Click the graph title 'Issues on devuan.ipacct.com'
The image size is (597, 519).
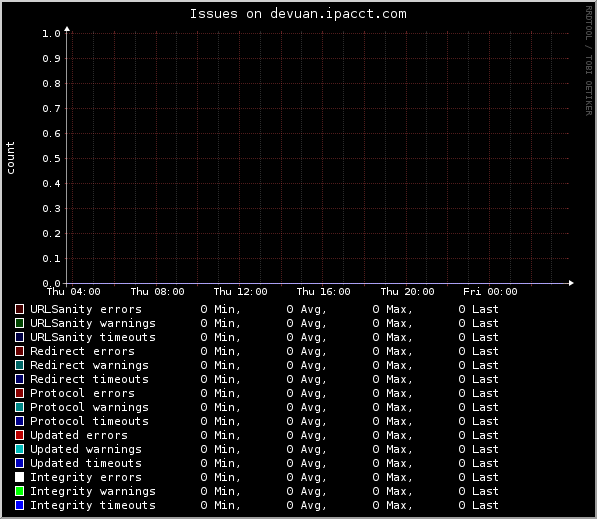(x=298, y=14)
